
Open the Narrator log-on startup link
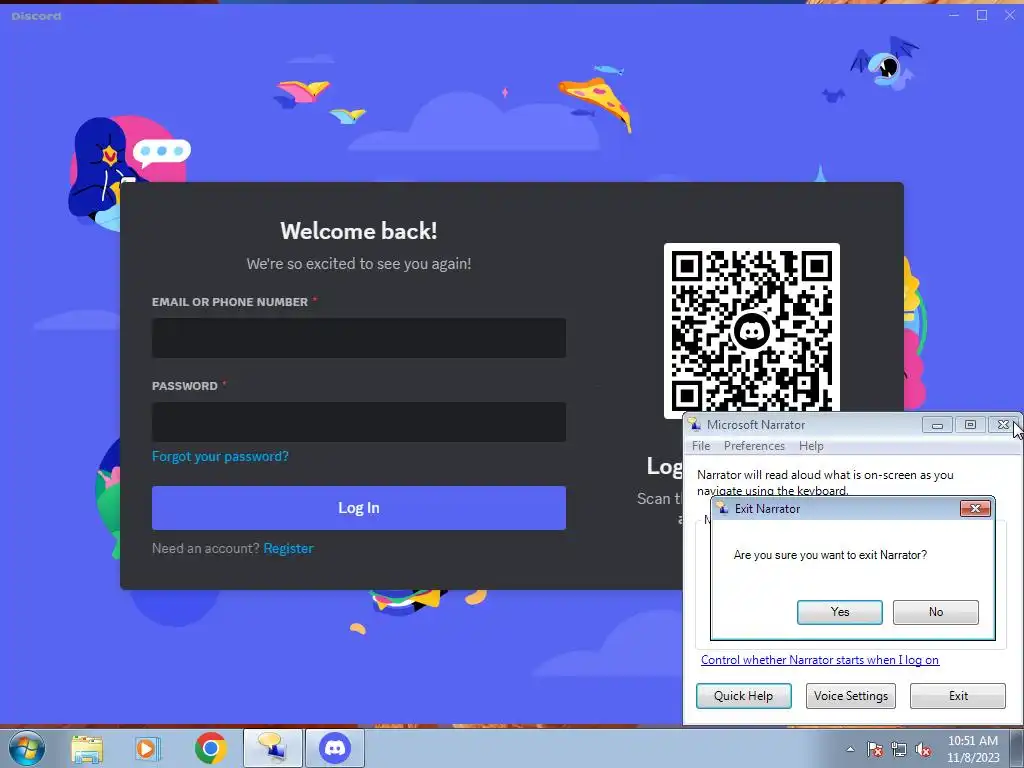tap(820, 660)
